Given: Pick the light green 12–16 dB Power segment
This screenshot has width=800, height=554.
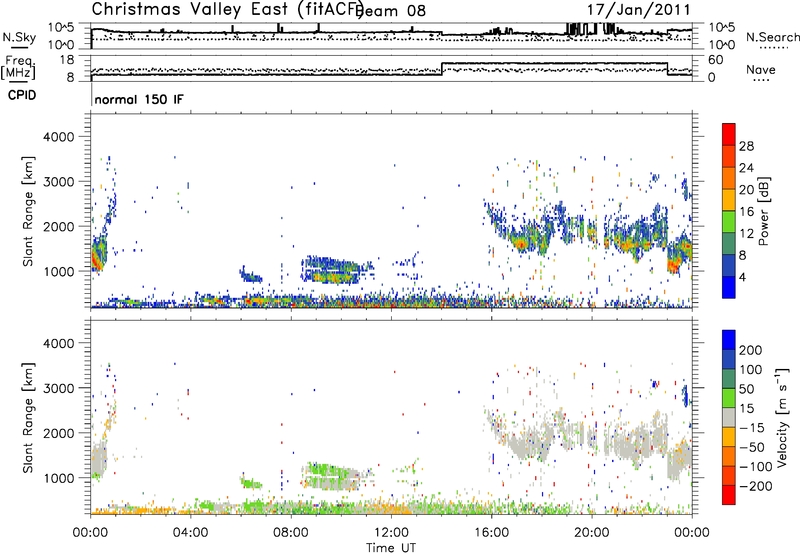Looking at the screenshot, I should tap(729, 222).
